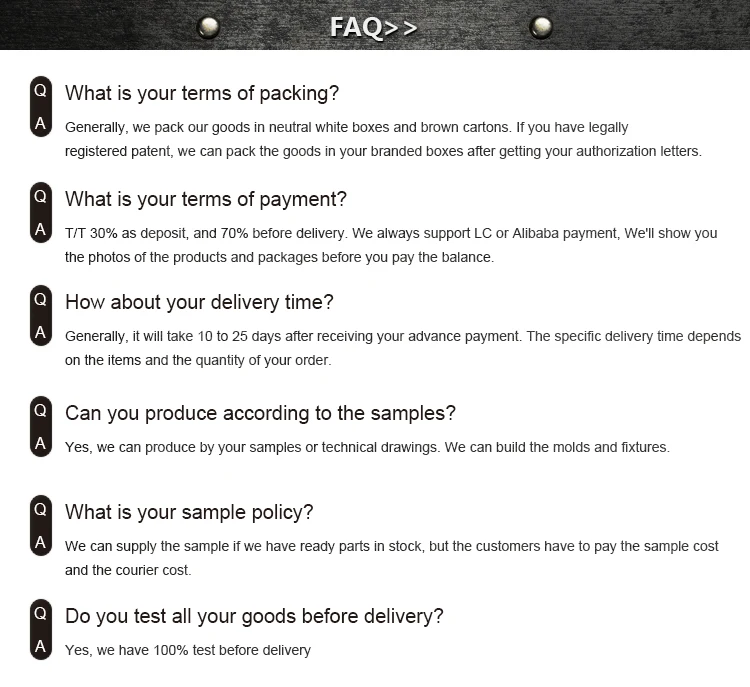Open the 'Can you produce according to the samples?' question
Viewport: 750px width, 687px height.
[x=260, y=413]
